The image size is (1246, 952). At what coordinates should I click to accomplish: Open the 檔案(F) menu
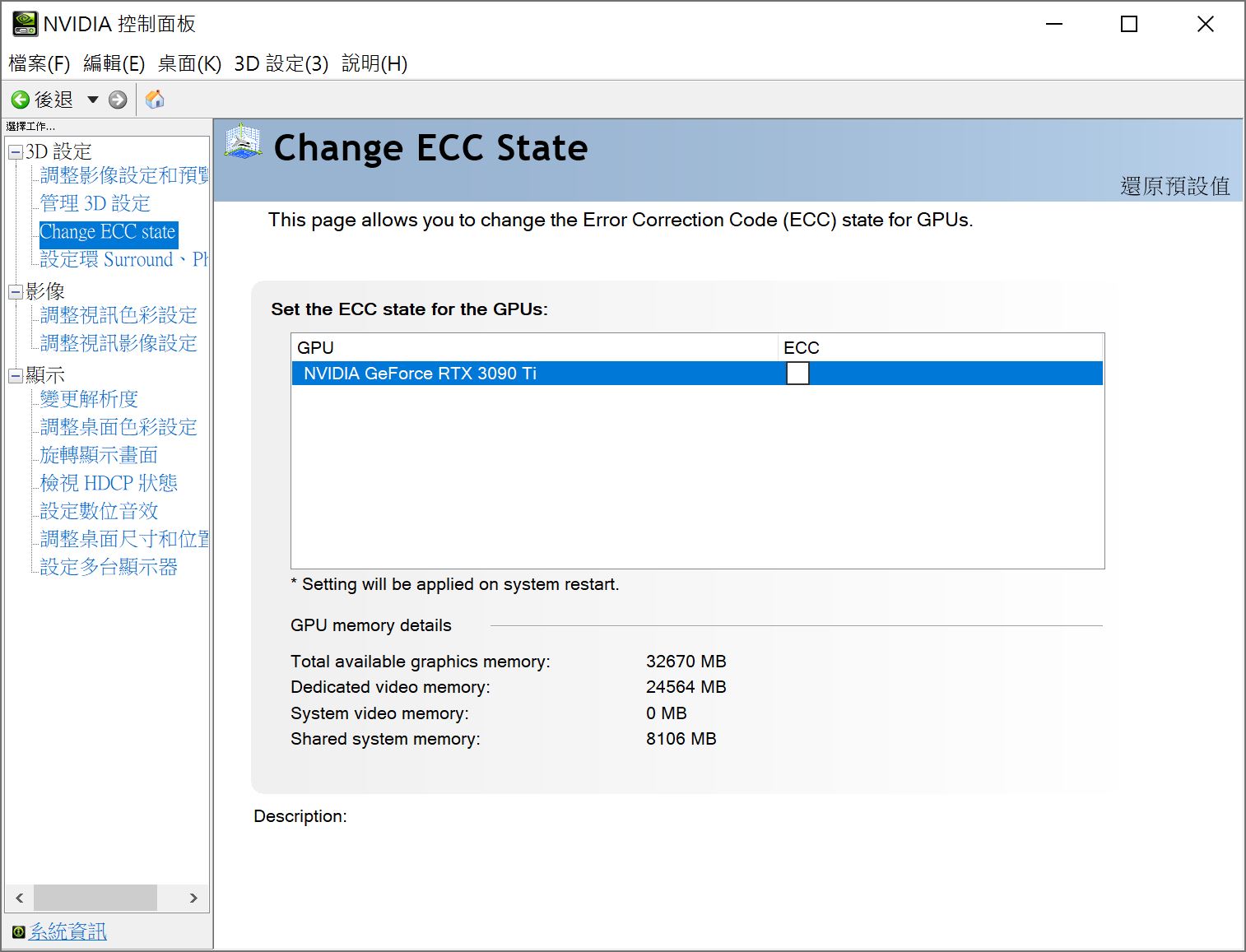(x=39, y=63)
